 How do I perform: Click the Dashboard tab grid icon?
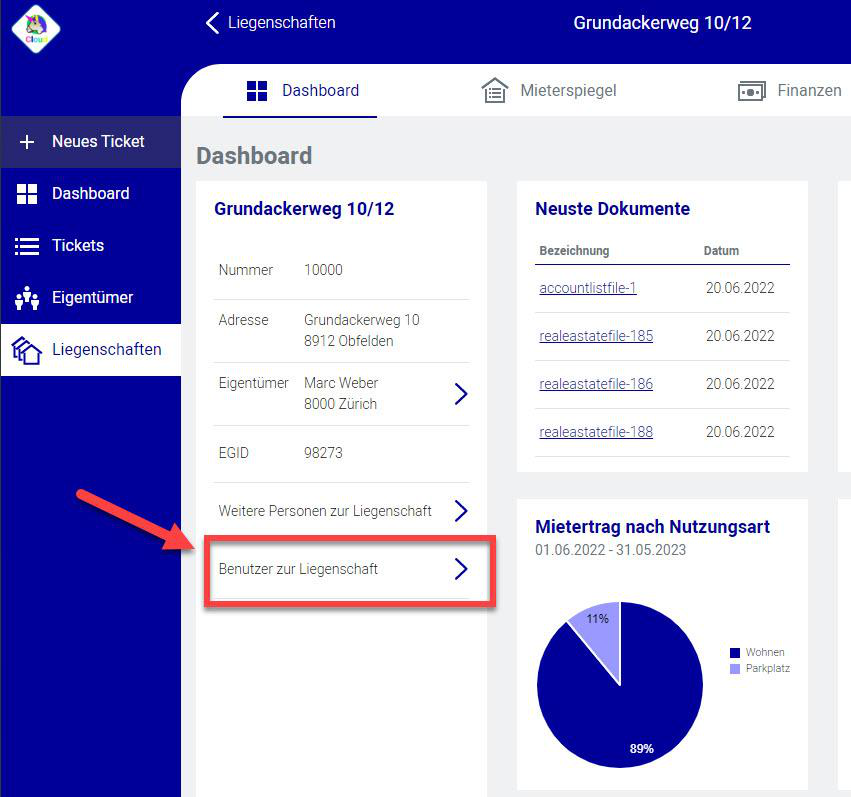(257, 91)
